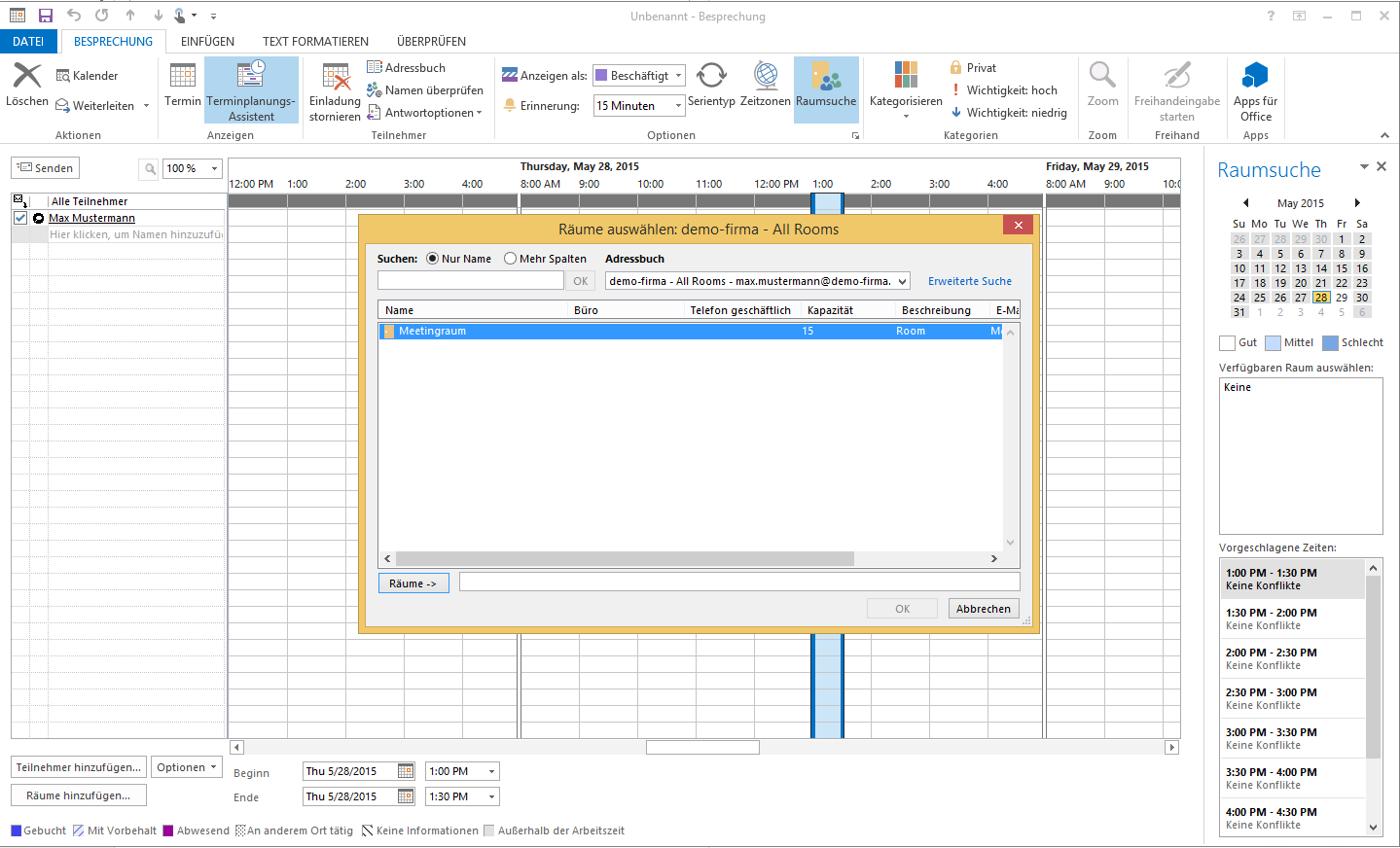1400x848 pixels.
Task: Toggle Max Mustermann attendee checkbox
Action: 20,218
